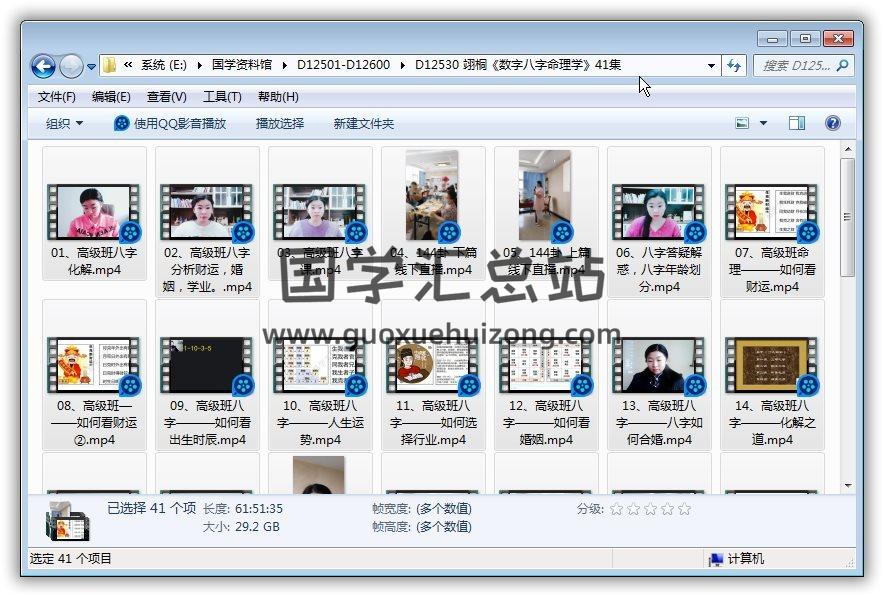Set rating to five stars

[685, 509]
